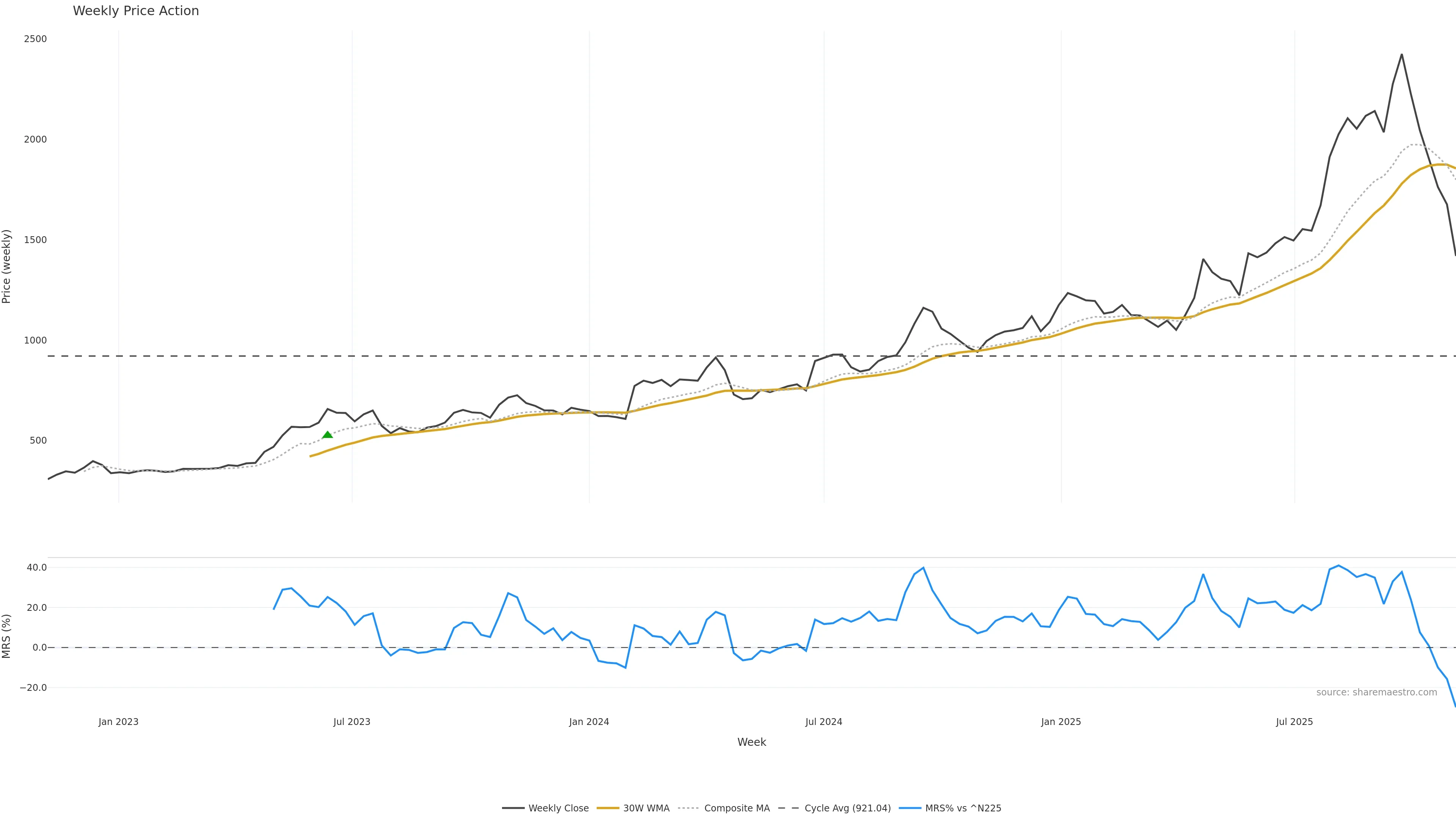Screen dimensions: 1456x819
Task: Click the Jul 2024 x-axis label
Action: point(824,722)
